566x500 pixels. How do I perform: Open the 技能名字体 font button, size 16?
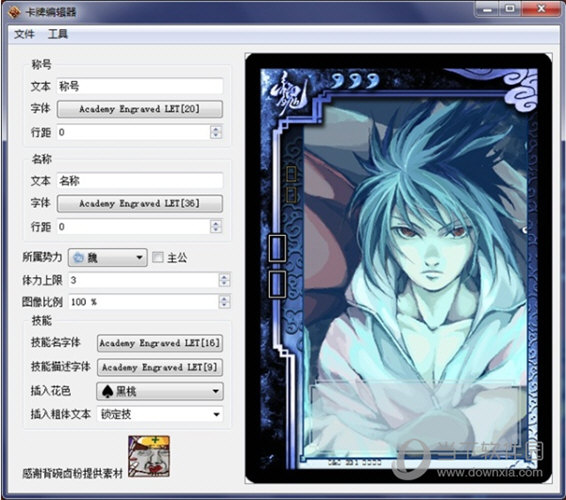(x=160, y=343)
